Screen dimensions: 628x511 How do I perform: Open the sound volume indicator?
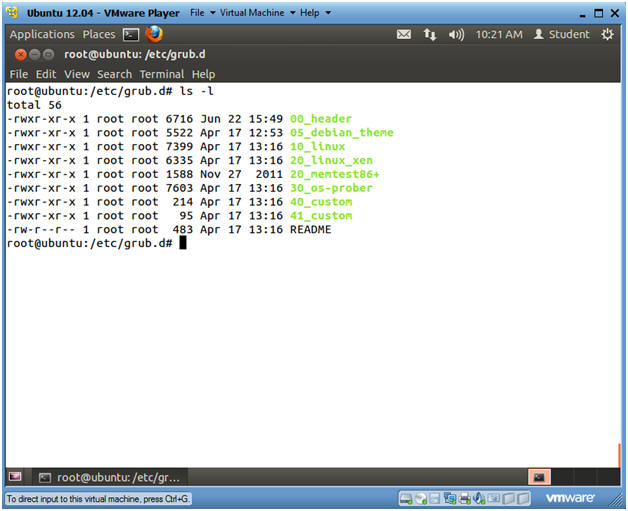(x=456, y=34)
